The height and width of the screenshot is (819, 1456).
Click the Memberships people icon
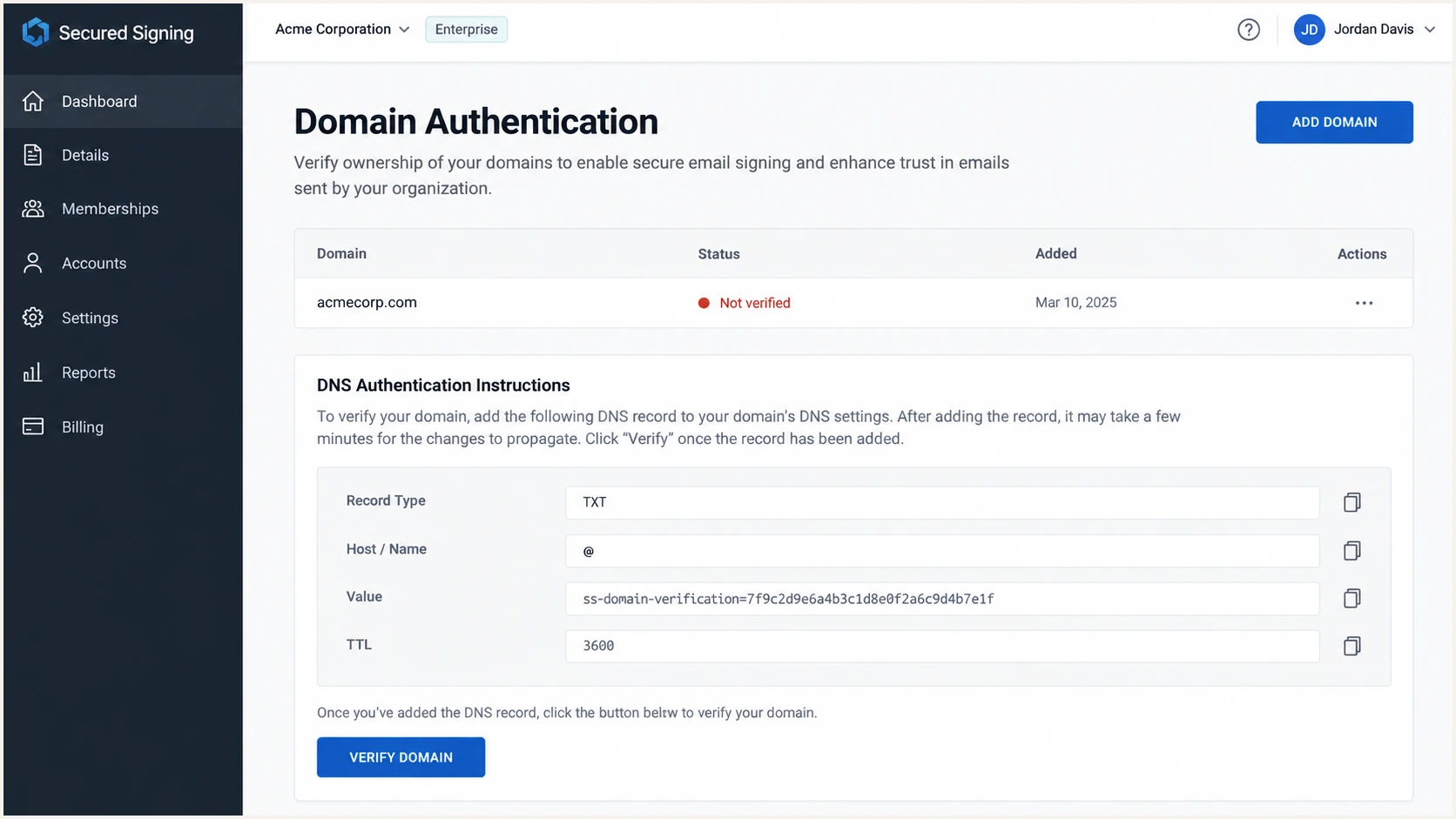click(x=33, y=209)
